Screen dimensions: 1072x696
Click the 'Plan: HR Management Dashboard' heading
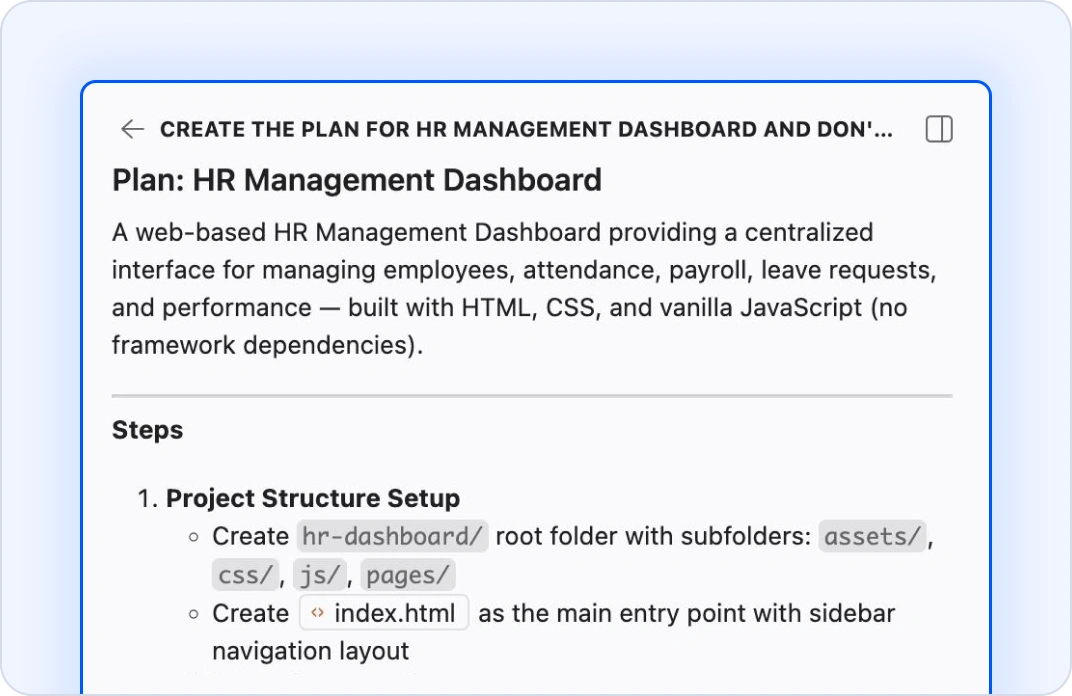(x=357, y=180)
